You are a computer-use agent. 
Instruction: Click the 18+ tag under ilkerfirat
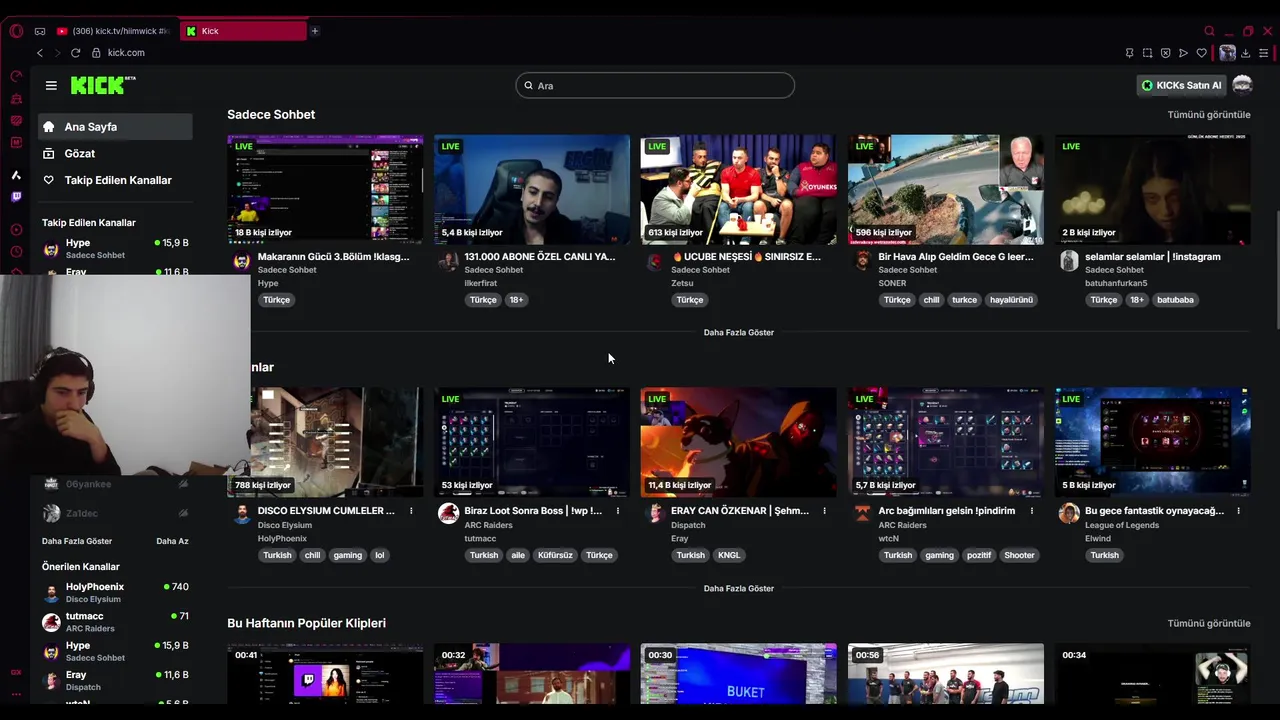click(516, 300)
